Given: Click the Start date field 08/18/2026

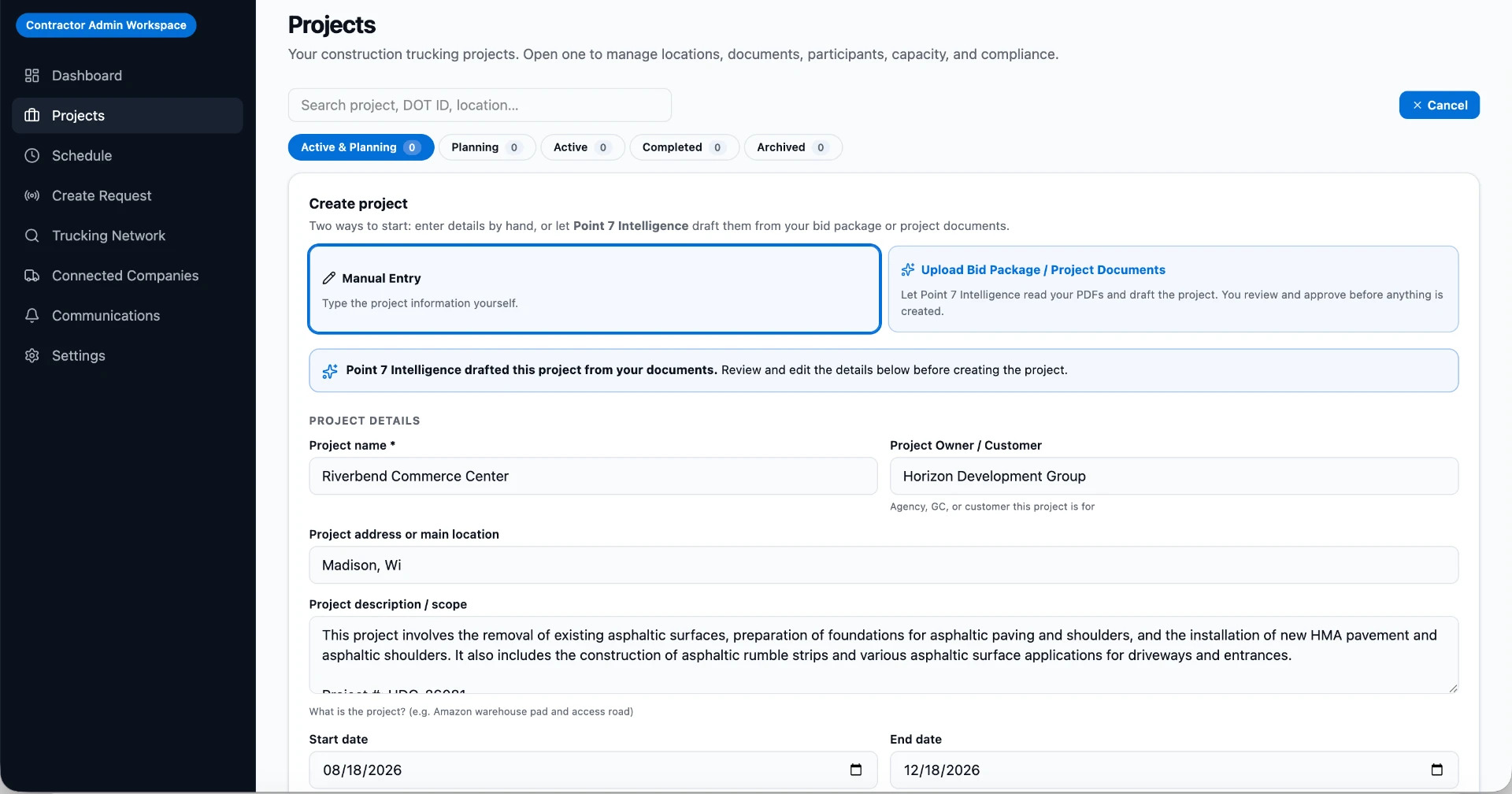Looking at the screenshot, I should 593,770.
